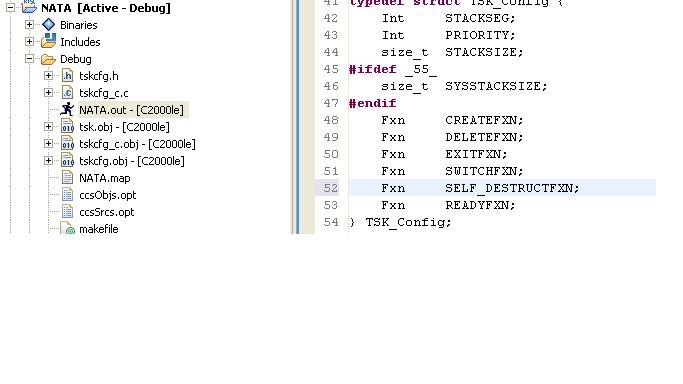Select the tskcfg.h header file icon
Screen dimensions: 683x384
(x=68, y=76)
